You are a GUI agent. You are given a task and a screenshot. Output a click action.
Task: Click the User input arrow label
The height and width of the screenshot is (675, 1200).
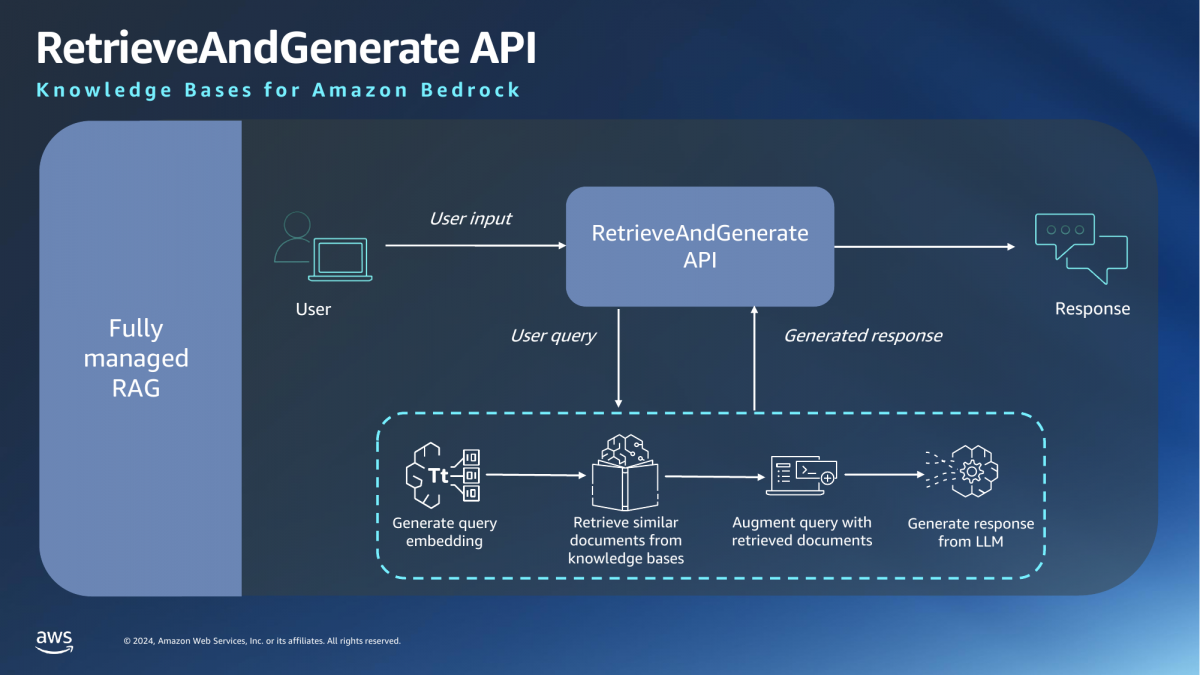(470, 218)
